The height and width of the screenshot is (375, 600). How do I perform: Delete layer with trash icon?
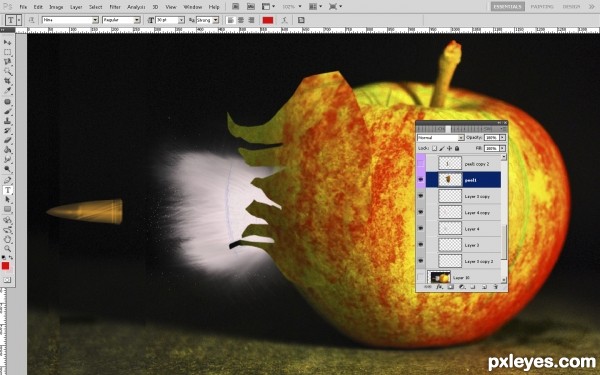(496, 287)
